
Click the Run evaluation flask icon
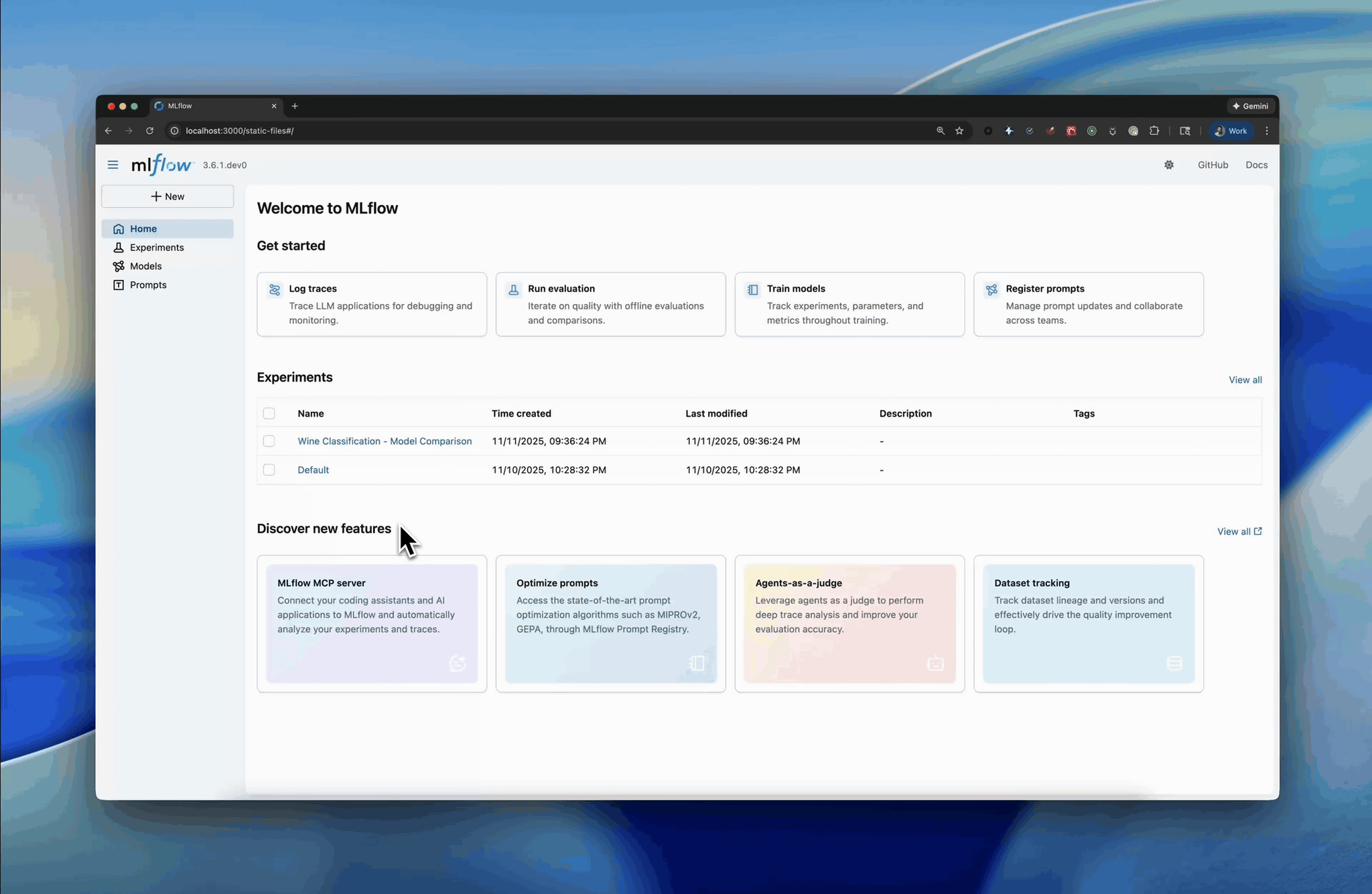pyautogui.click(x=513, y=289)
